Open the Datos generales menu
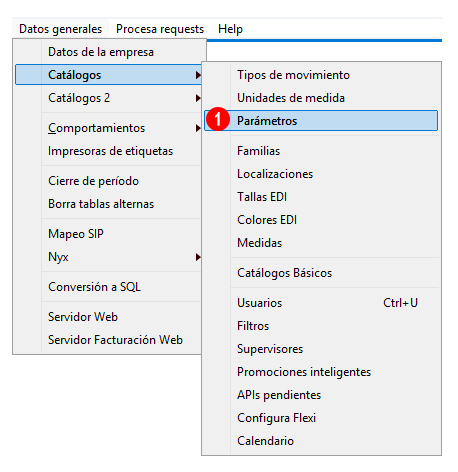The image size is (458, 472). [61, 29]
